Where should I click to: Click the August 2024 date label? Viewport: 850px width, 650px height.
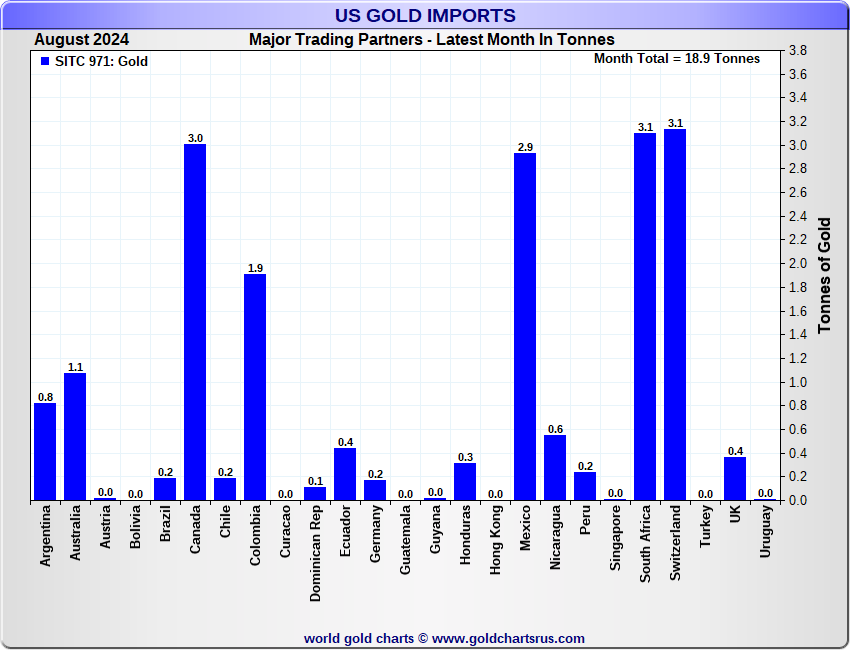82,40
